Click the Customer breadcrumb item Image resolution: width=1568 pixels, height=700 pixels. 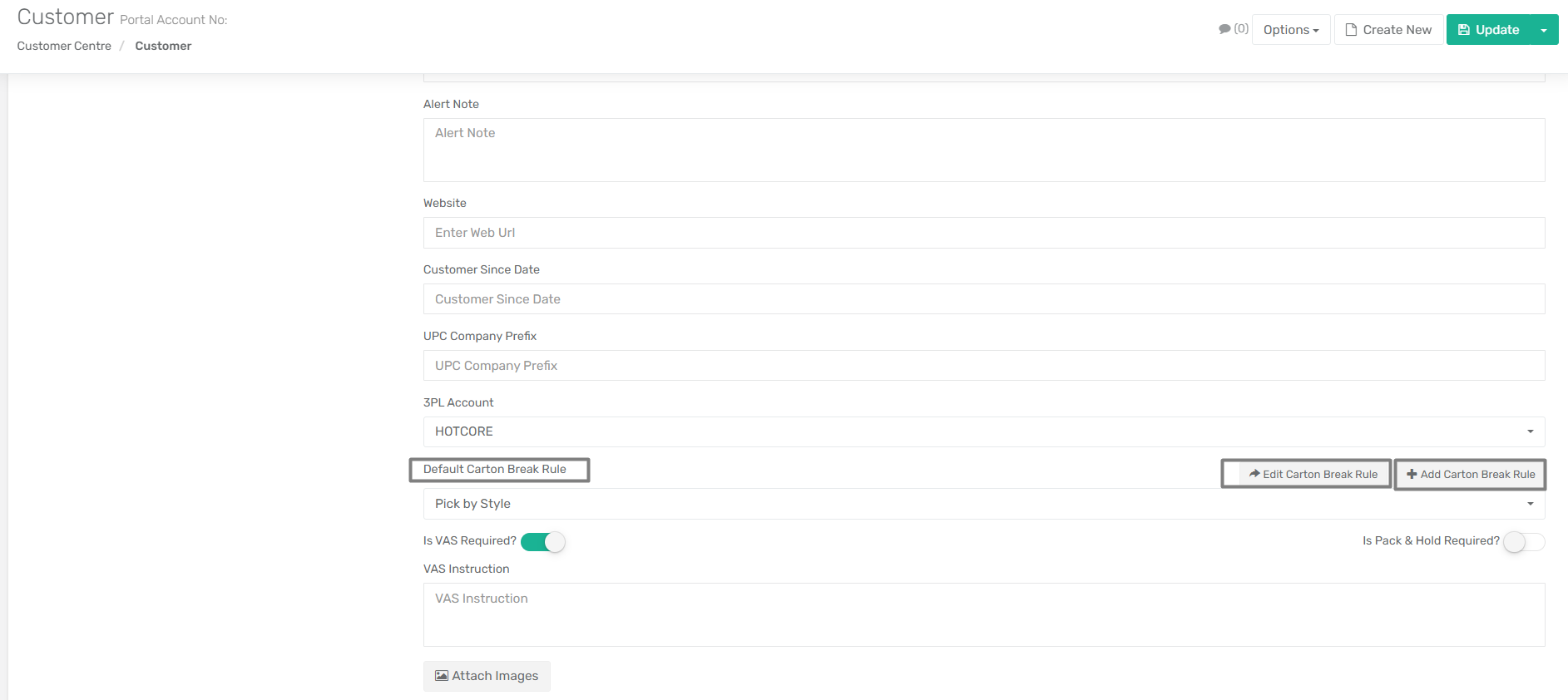click(x=163, y=46)
